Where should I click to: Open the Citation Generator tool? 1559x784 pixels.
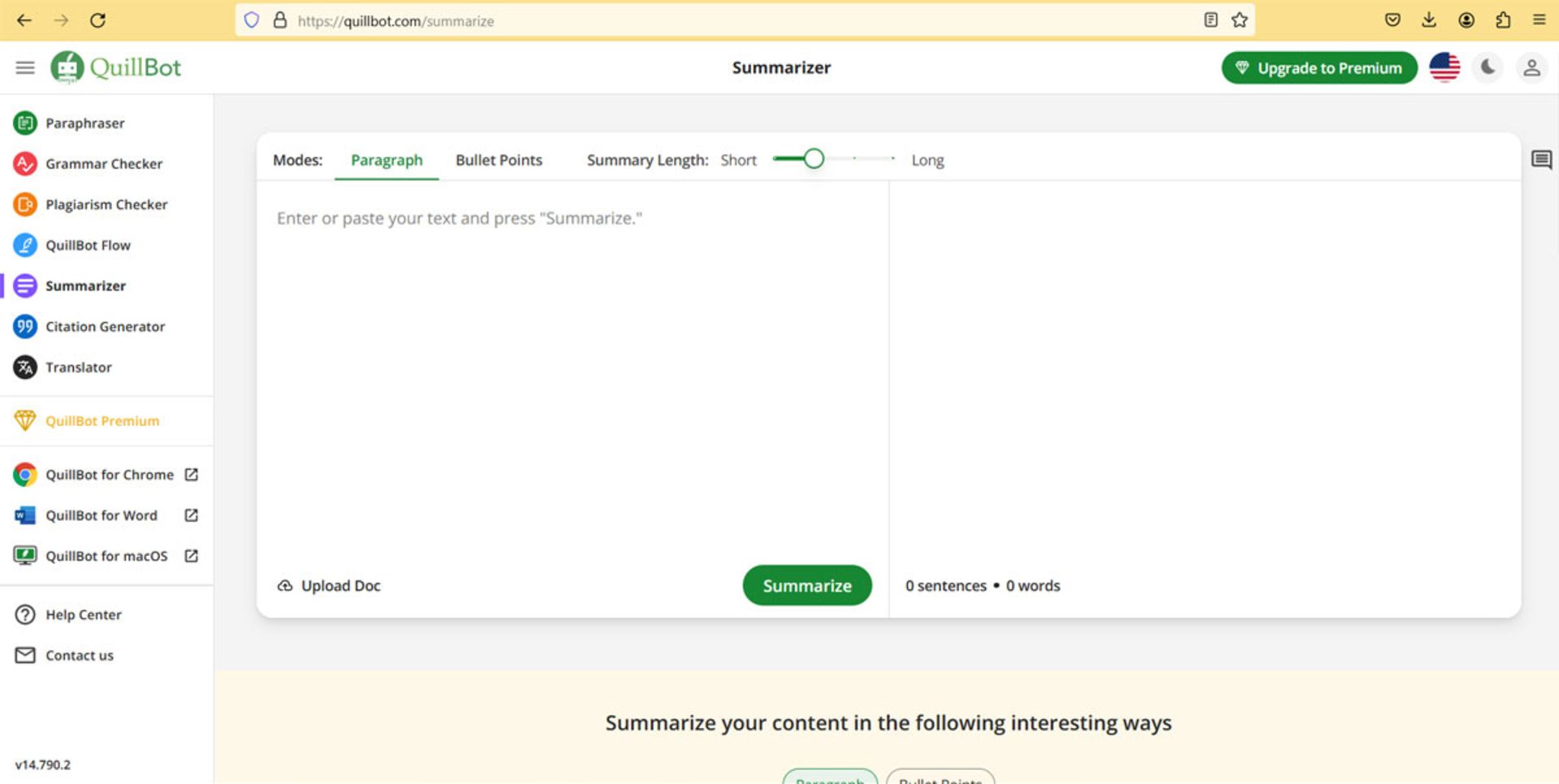click(x=105, y=326)
